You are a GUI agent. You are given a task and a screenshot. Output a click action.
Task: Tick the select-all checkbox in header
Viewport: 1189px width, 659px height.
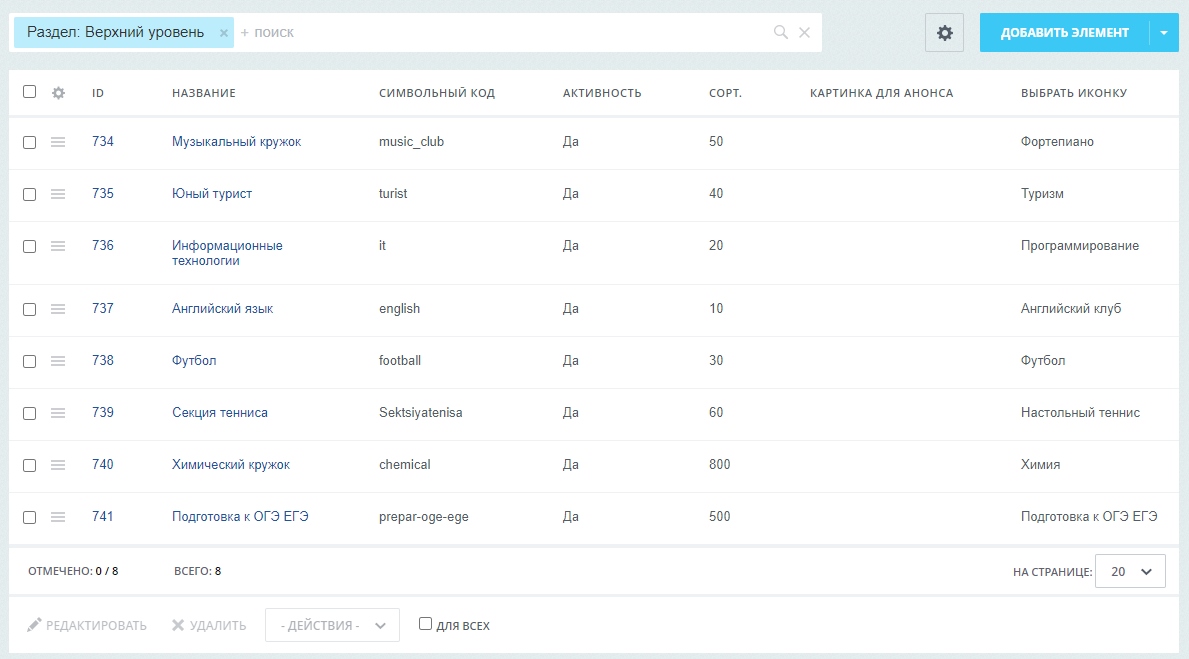point(30,92)
